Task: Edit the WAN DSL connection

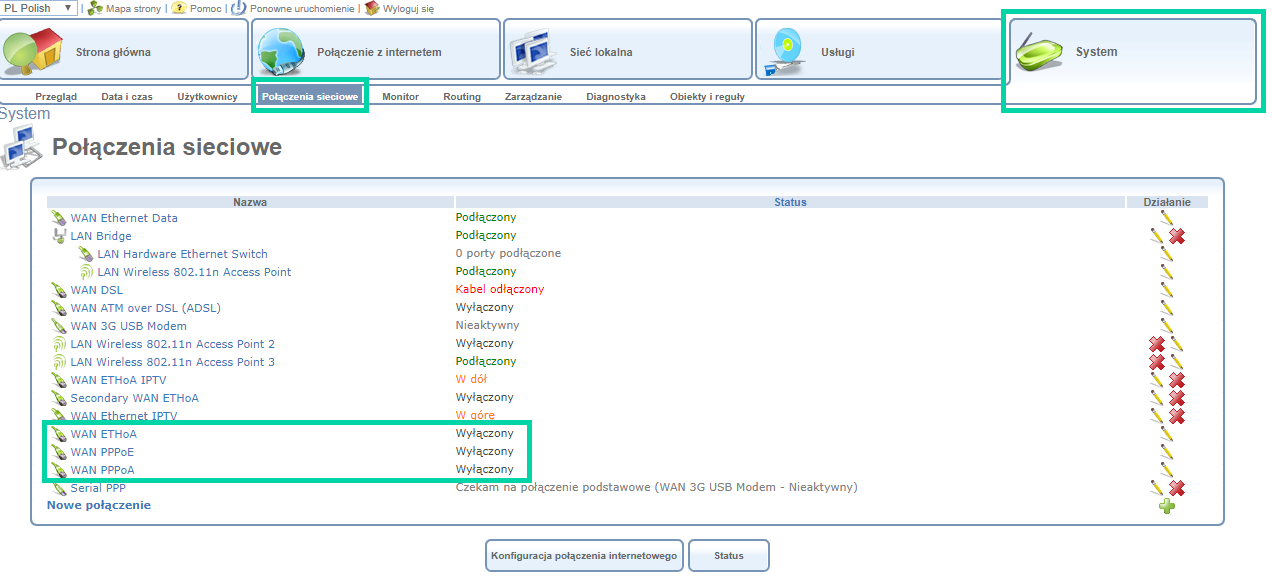Action: [x=1166, y=290]
